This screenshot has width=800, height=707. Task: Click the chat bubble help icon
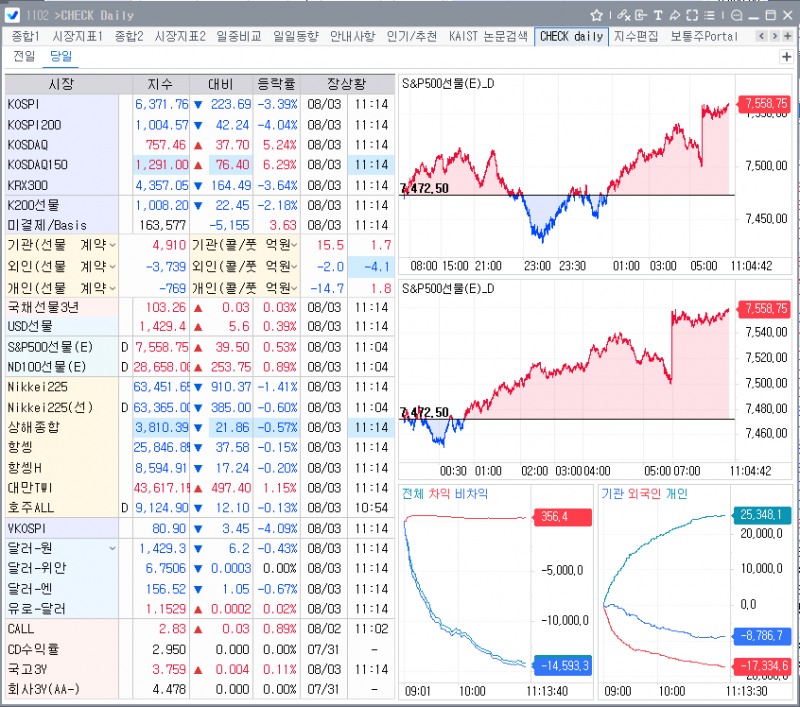(736, 15)
